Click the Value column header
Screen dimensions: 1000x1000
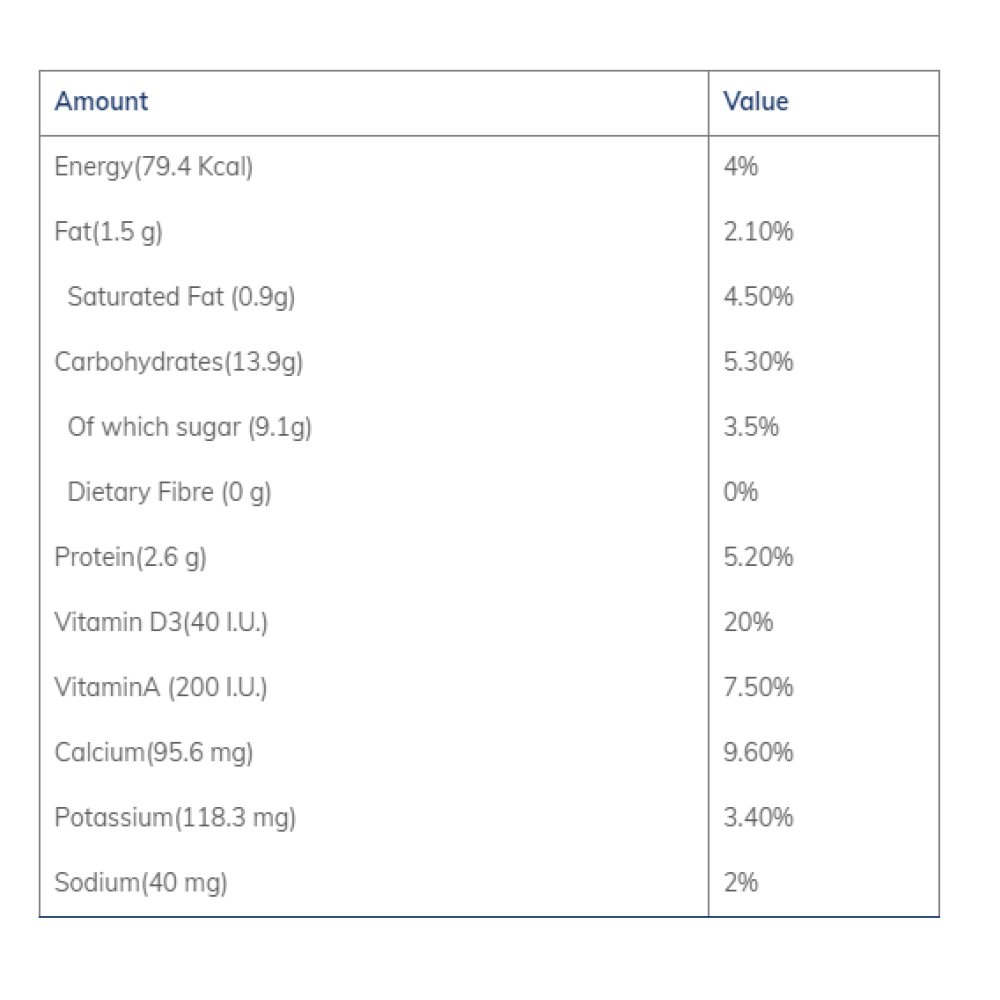tap(756, 102)
